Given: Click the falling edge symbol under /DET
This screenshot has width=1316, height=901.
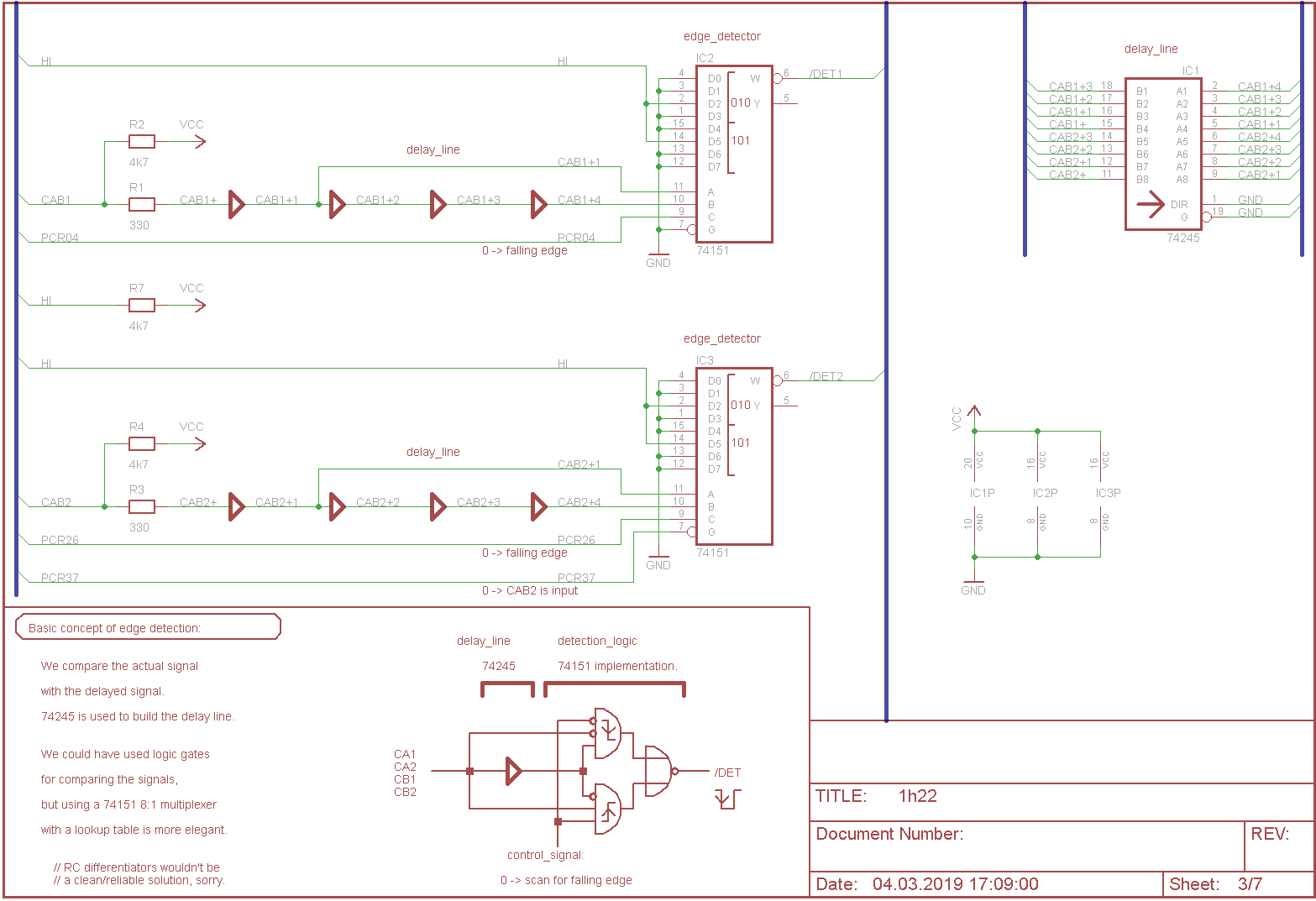Looking at the screenshot, I should pos(727,799).
